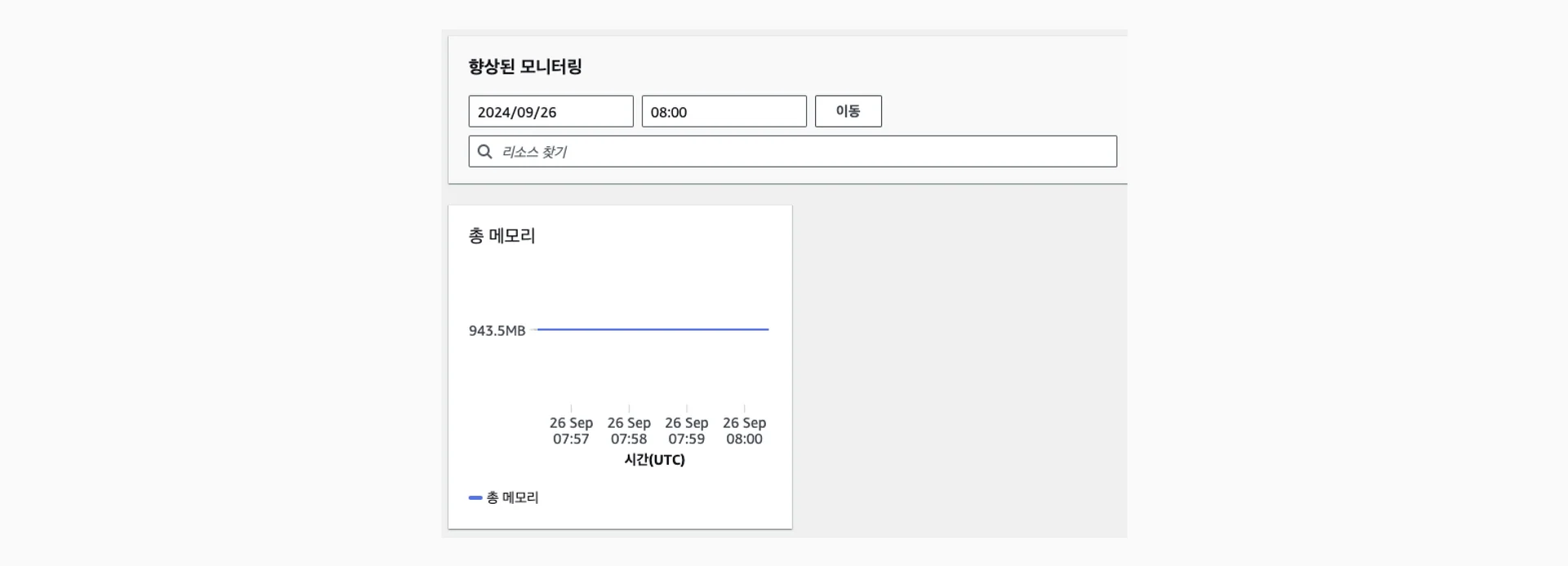The height and width of the screenshot is (566, 1568).
Task: Click the 26 Sep 07:59 axis label
Action: click(x=686, y=430)
